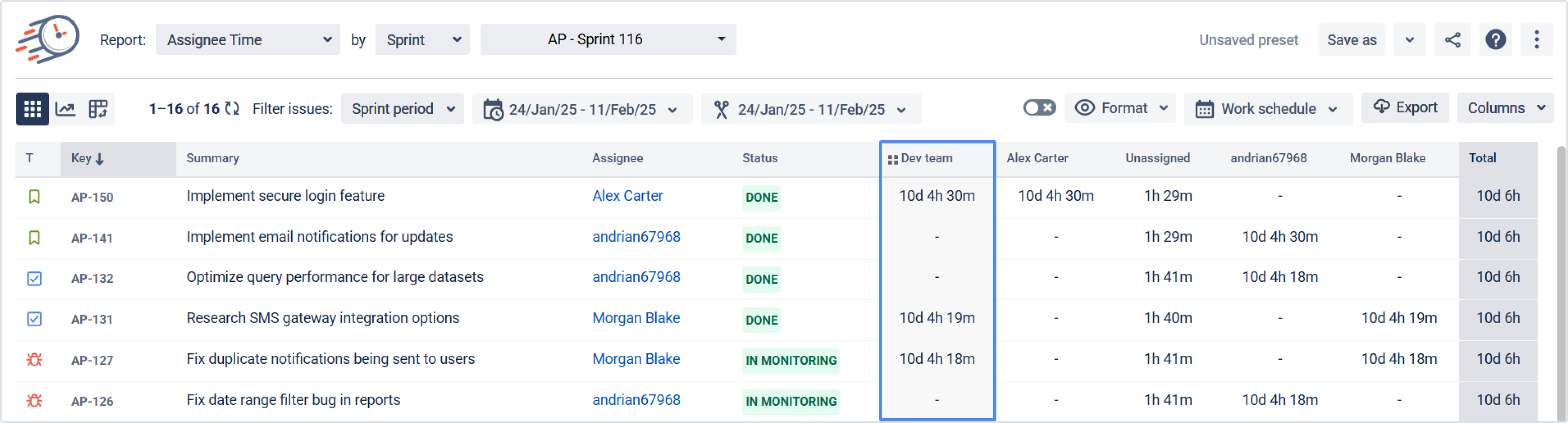Click the bug icon for AP-127
Screen dimensions: 1568x423
[34, 360]
